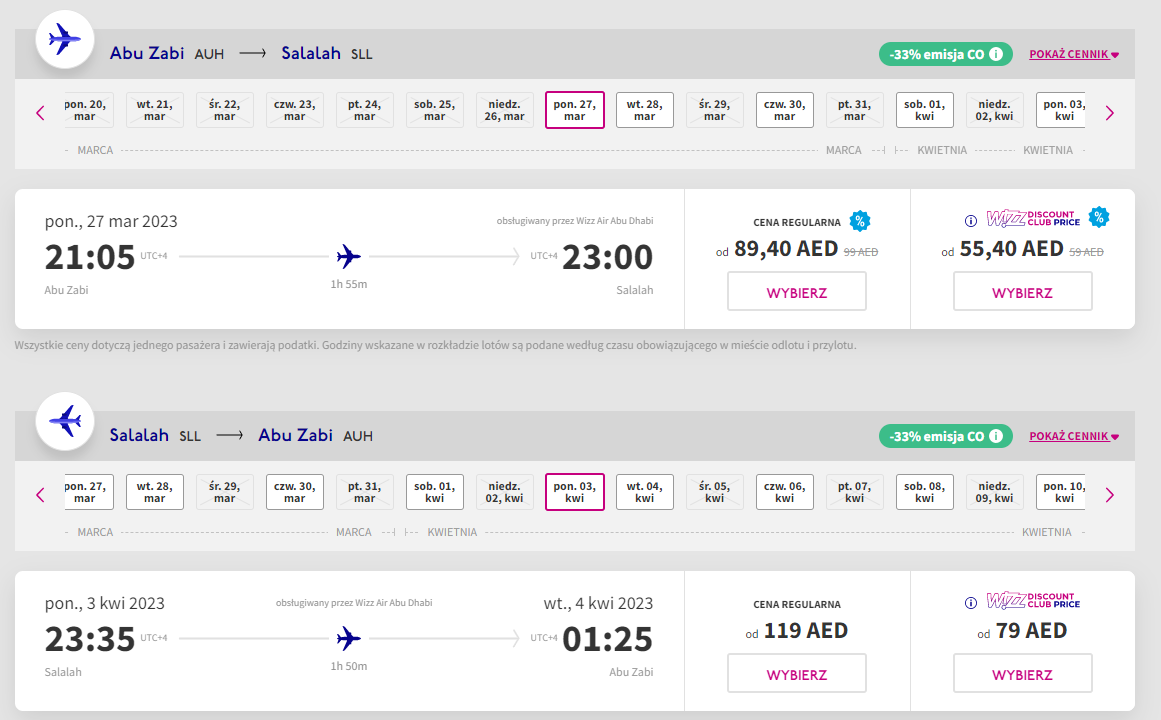Open CO emission info icon on return flight

[x=996, y=436]
